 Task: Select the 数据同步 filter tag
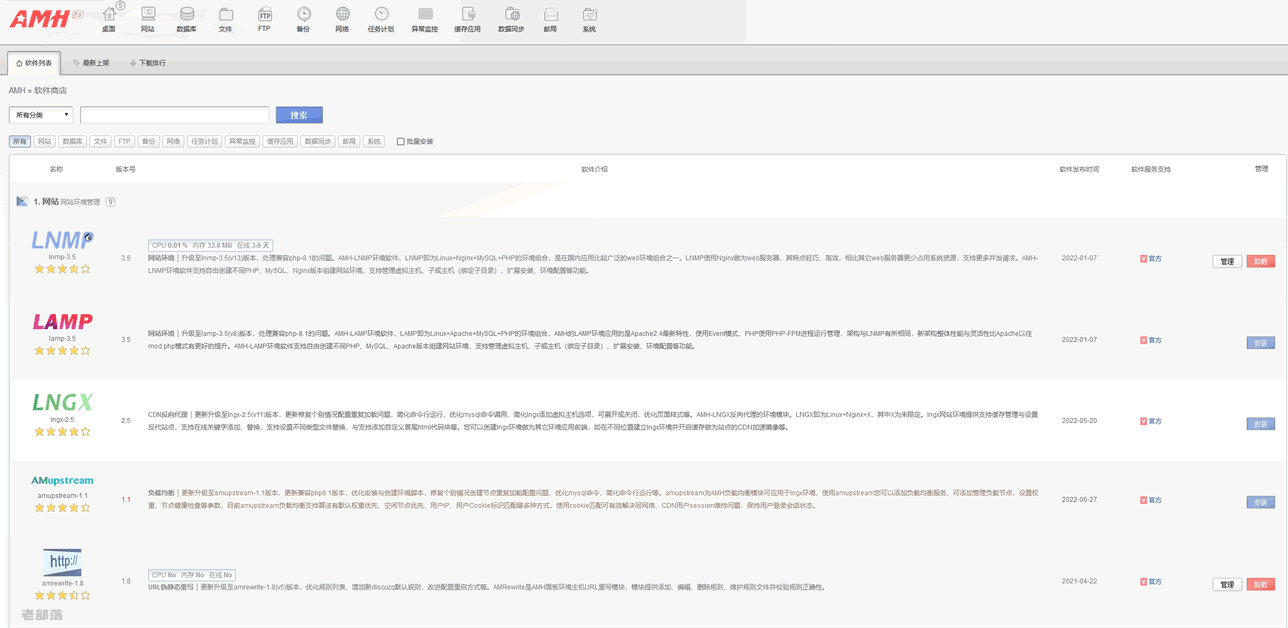tap(318, 142)
